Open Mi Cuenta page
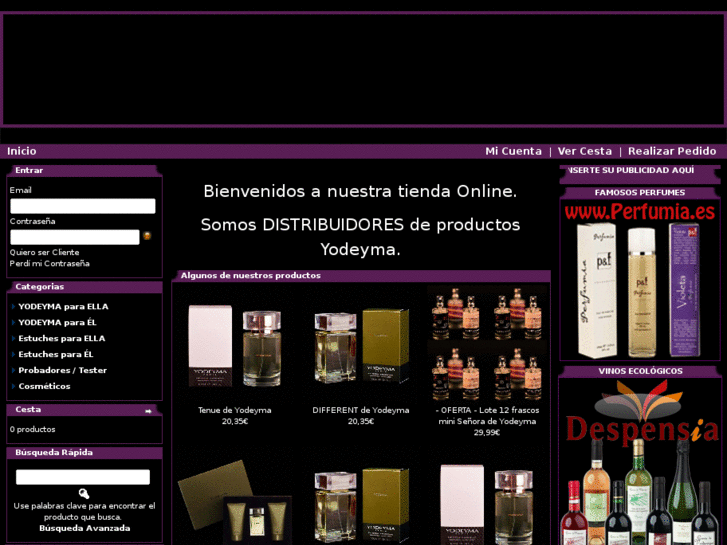The width and height of the screenshot is (727, 545). pos(513,151)
